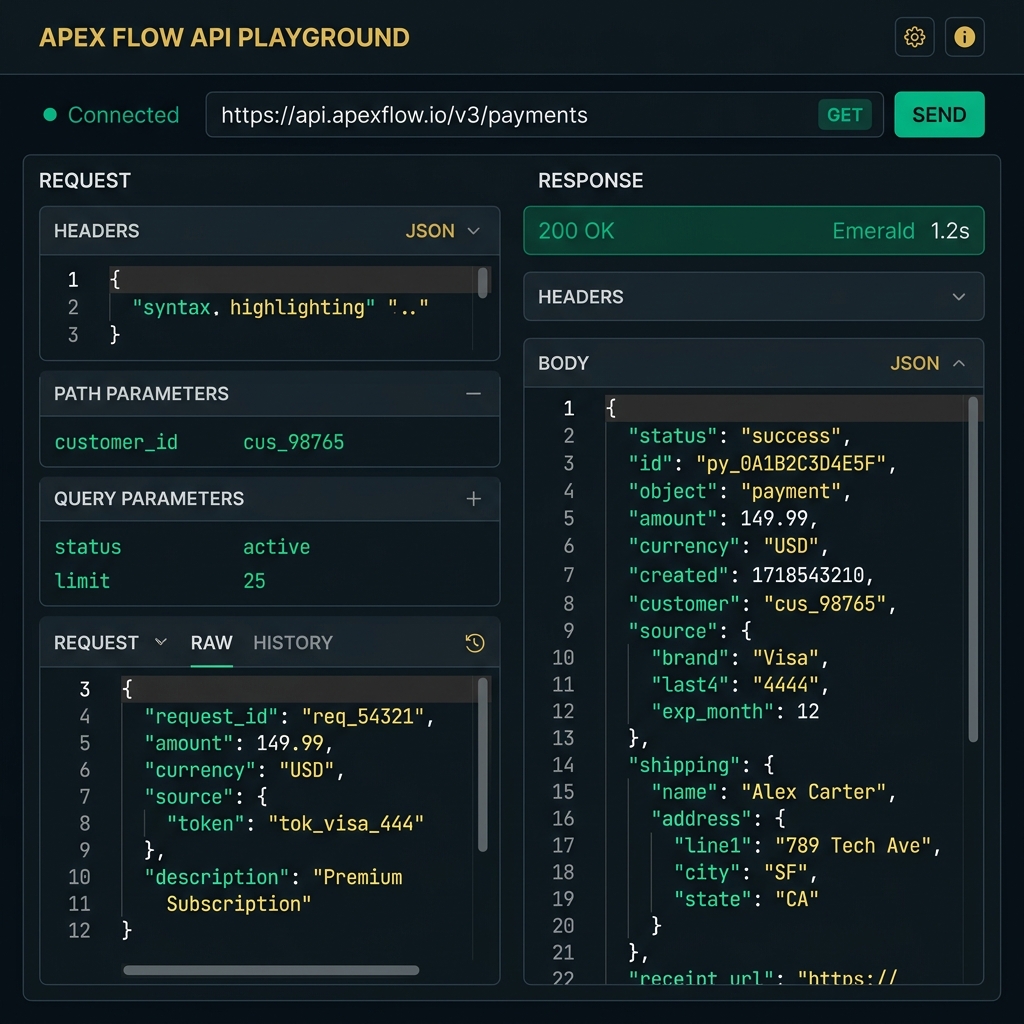Click the green Connected status dot
This screenshot has height=1024, width=1024.
(50, 115)
